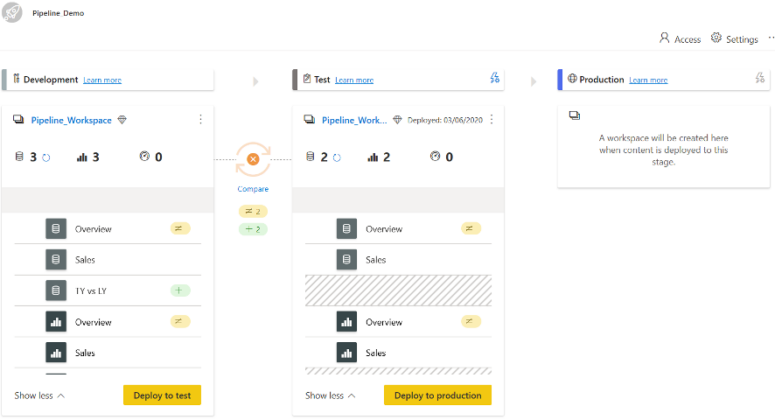Viewport: 775px width, 420px height.
Task: Click the Deploy to production button
Action: [x=437, y=395]
